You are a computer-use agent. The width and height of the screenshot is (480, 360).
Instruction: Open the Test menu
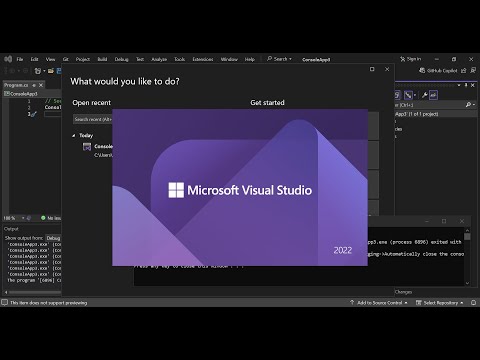(140, 59)
